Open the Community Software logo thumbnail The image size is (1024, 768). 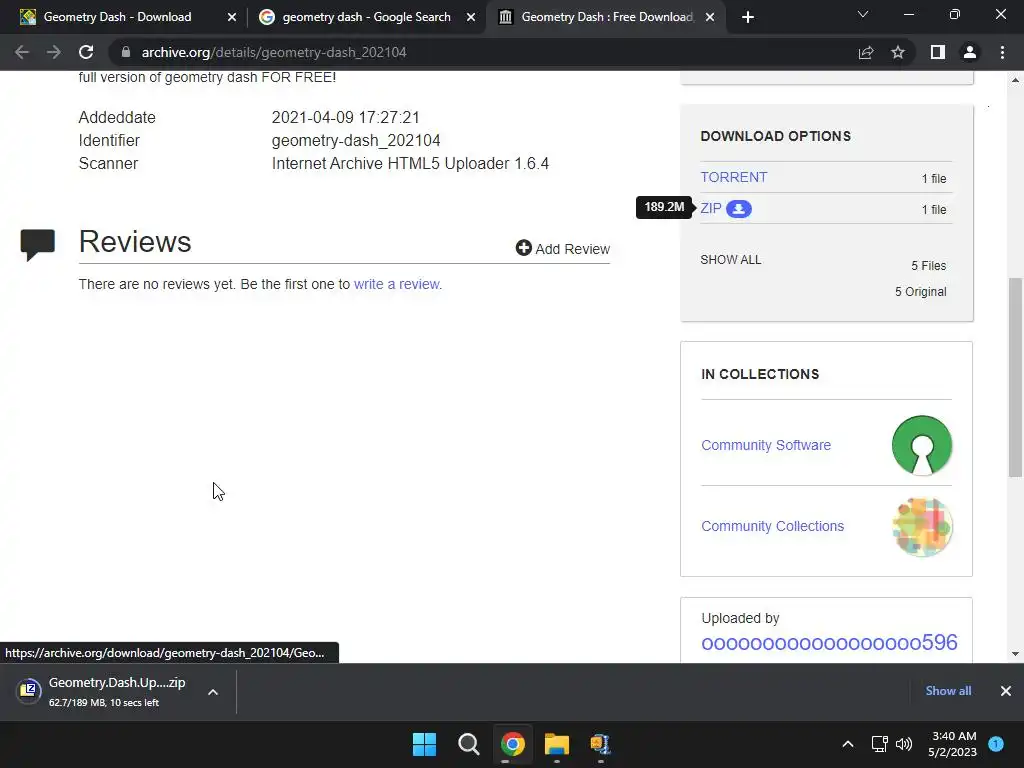921,445
